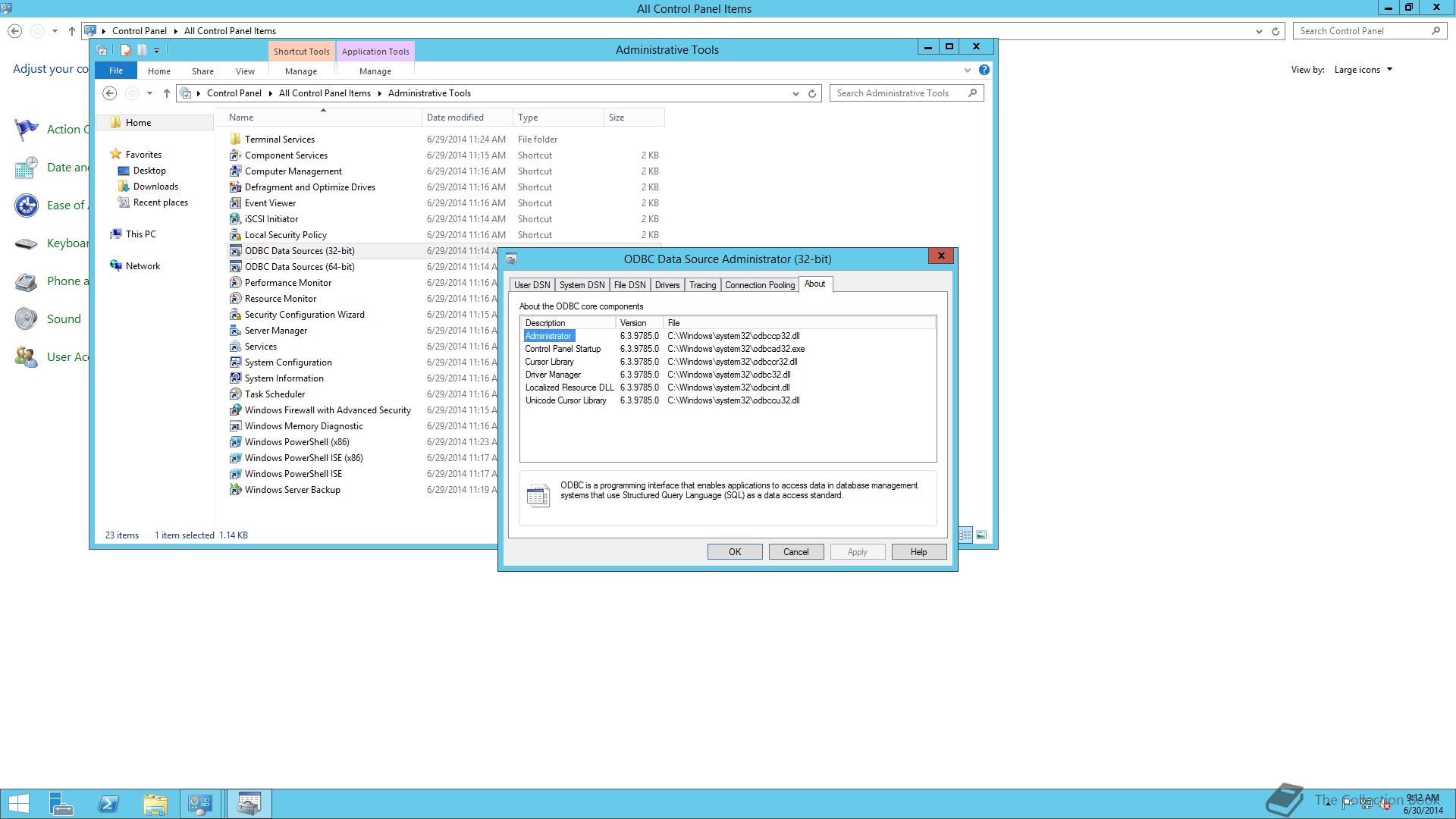Select Task Scheduler shortcut icon
The width and height of the screenshot is (1456, 819).
pos(235,394)
